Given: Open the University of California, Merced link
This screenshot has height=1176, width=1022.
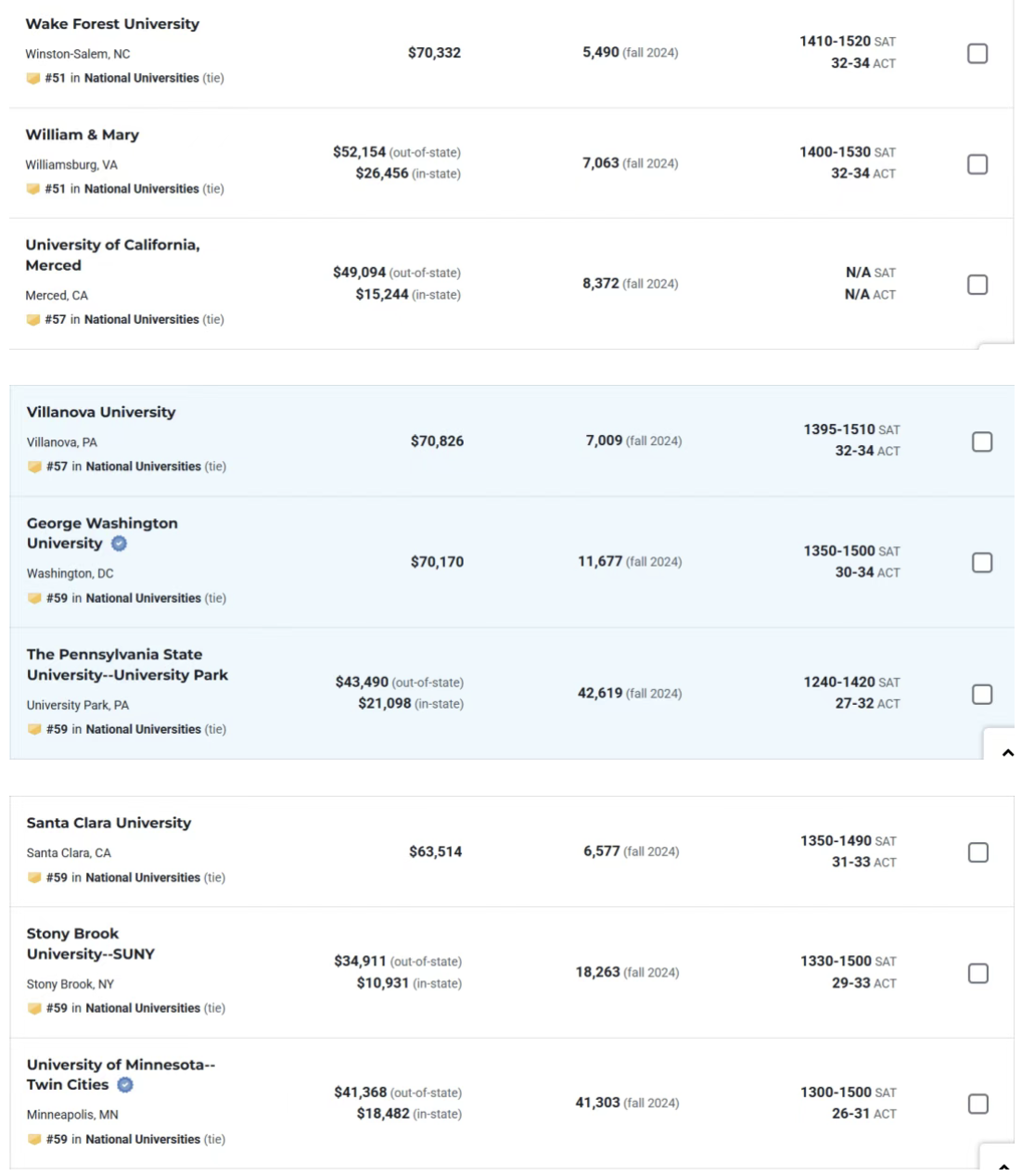Looking at the screenshot, I should click(x=112, y=255).
